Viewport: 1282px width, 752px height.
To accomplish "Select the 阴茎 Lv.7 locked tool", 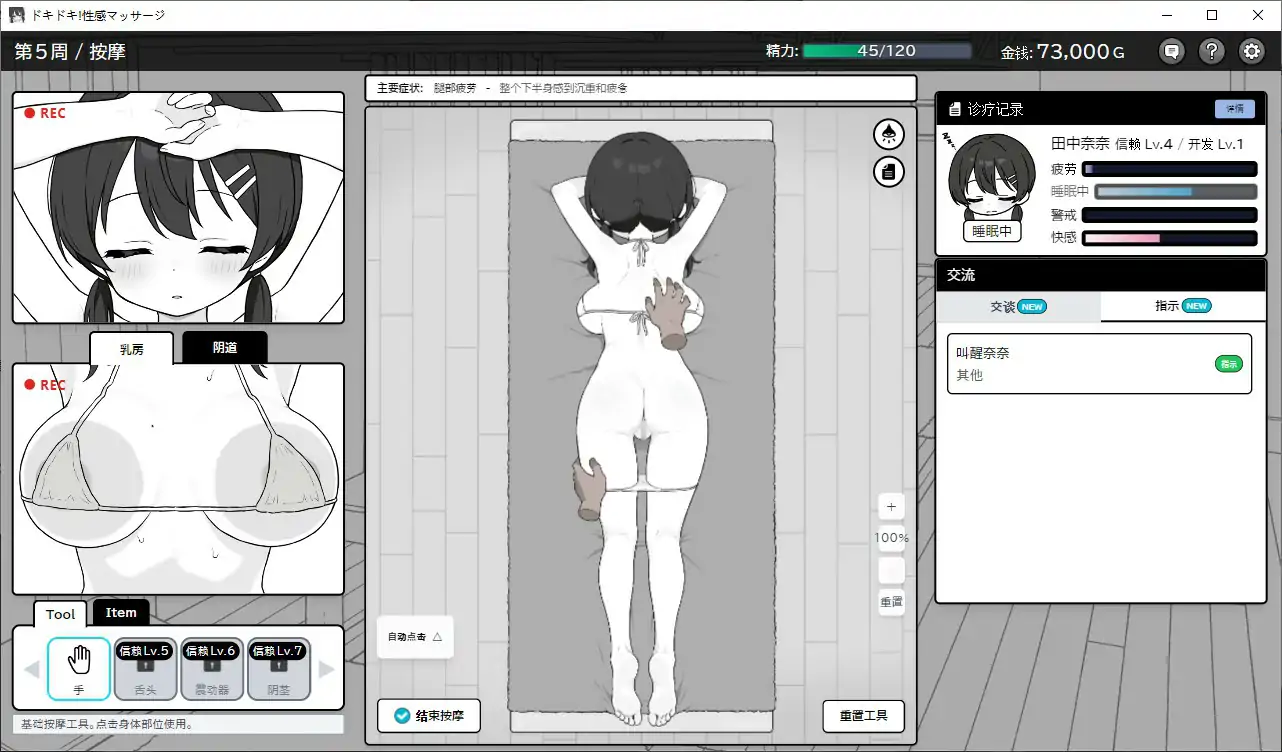I will (x=278, y=669).
